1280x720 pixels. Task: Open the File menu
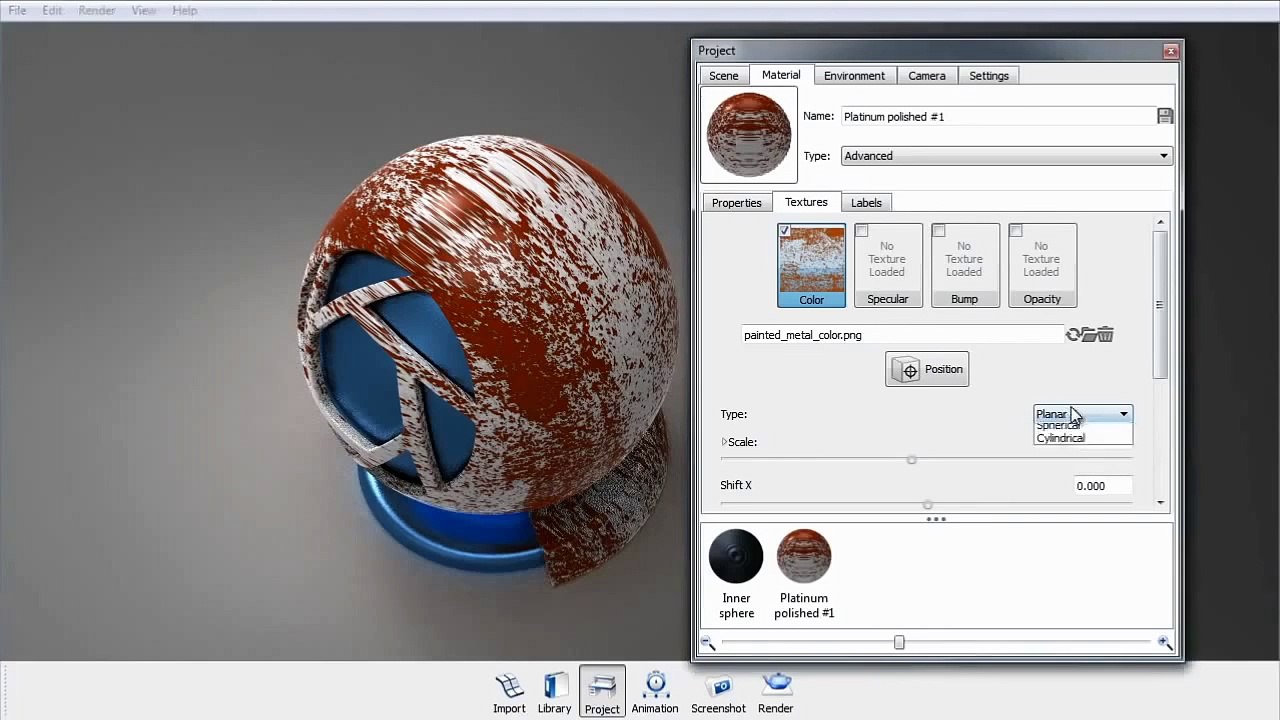[17, 10]
